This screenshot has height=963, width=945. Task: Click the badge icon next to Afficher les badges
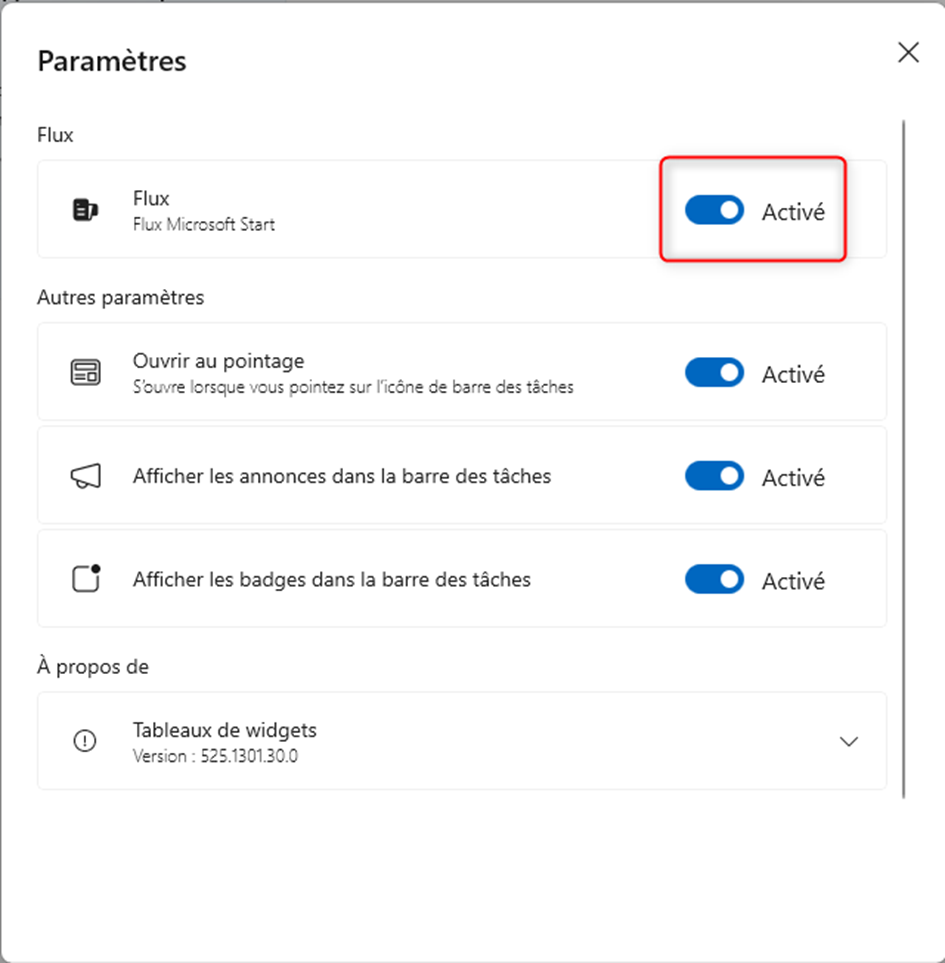tap(85, 578)
